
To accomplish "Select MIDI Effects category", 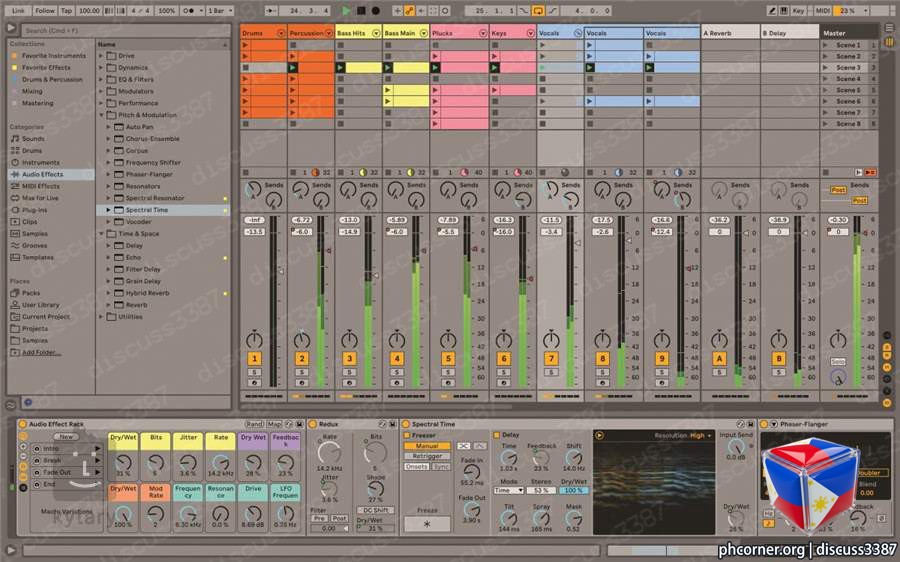I will tap(40, 186).
